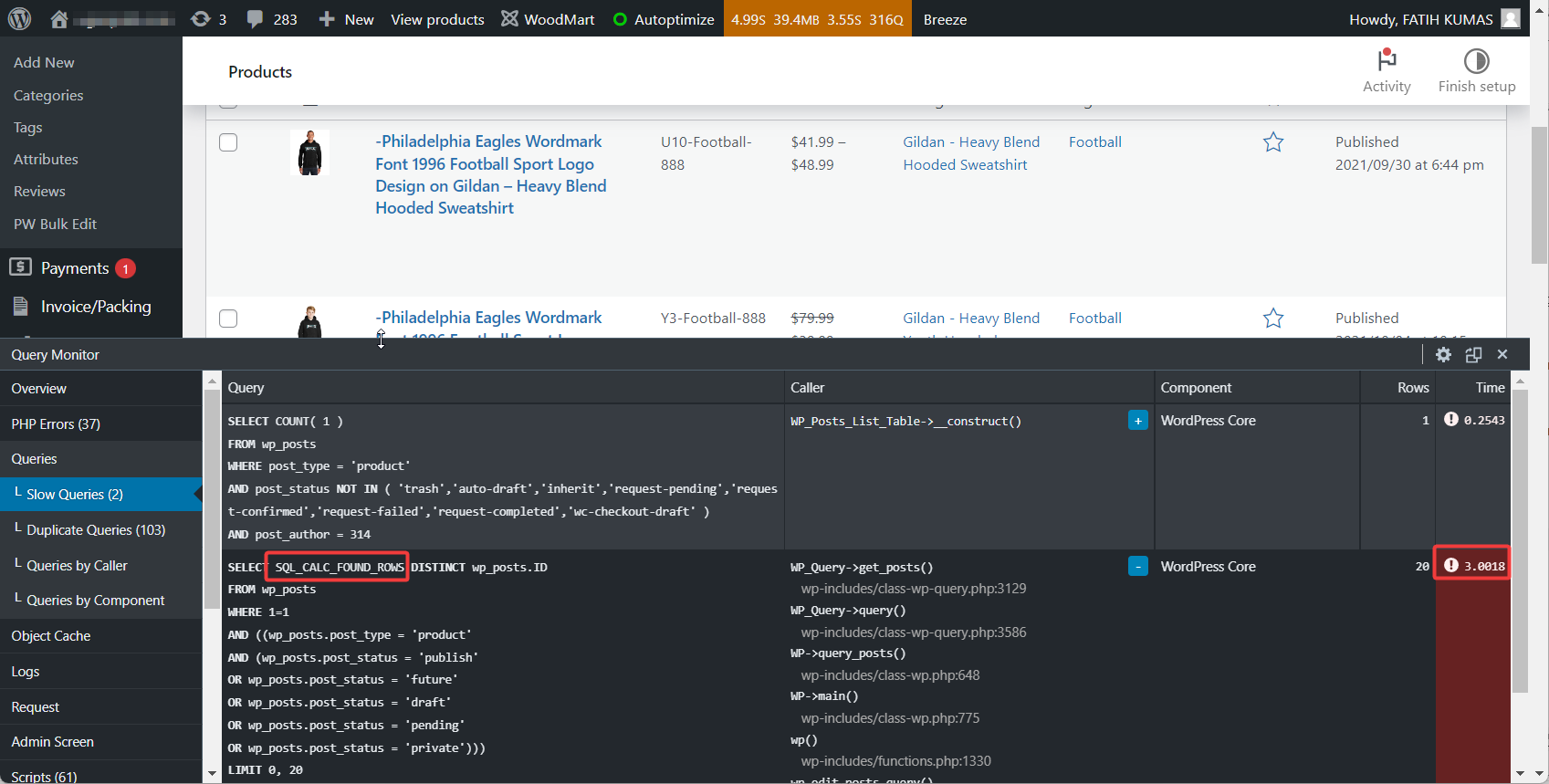Open Query Monitor settings gear
This screenshot has width=1549, height=784.
coord(1443,355)
